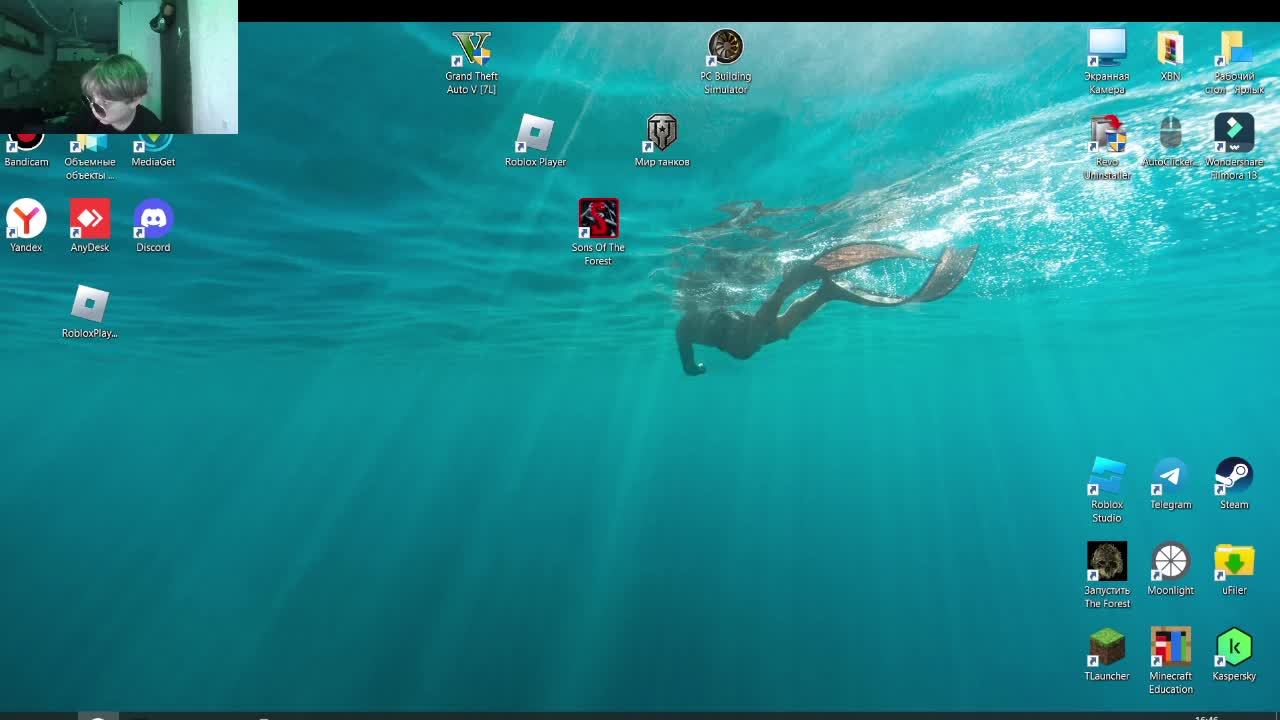Open the Moonlight streaming shortcut
The width and height of the screenshot is (1280, 720).
(x=1170, y=562)
